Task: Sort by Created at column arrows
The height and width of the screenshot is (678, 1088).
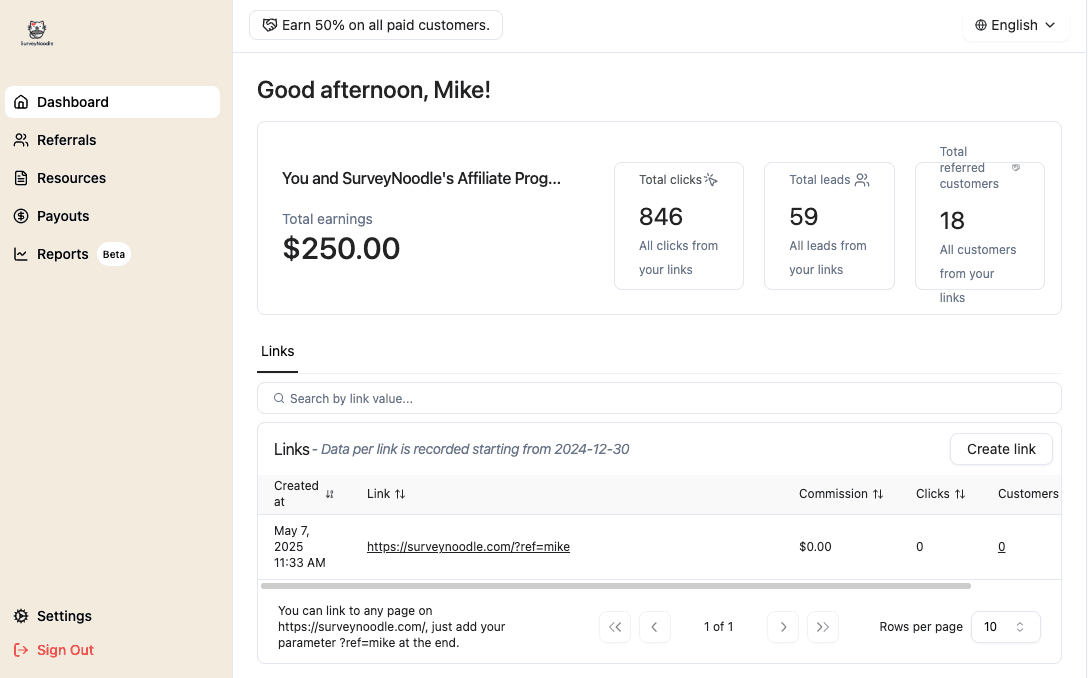Action: pyautogui.click(x=330, y=494)
